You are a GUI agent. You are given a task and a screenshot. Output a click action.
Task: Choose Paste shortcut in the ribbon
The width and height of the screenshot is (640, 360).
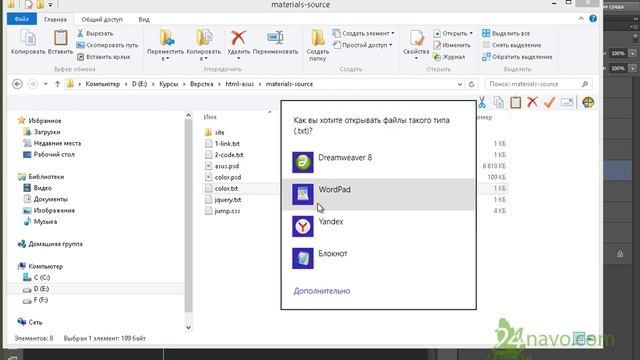tap(104, 57)
